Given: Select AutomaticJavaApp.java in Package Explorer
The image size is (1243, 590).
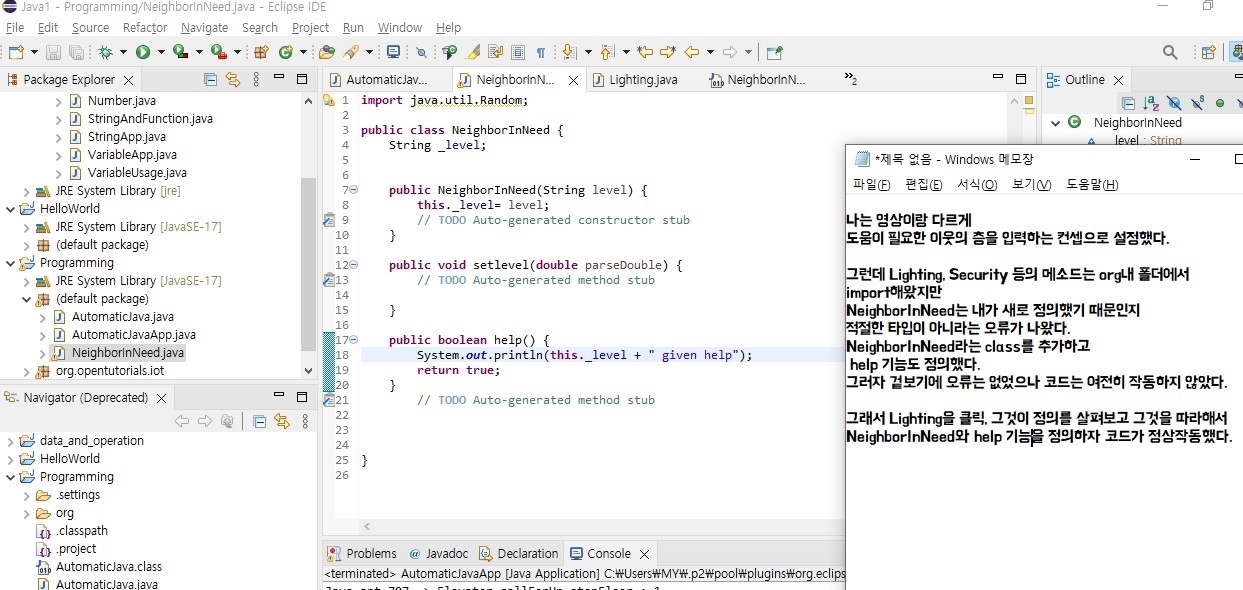Looking at the screenshot, I should (x=134, y=335).
